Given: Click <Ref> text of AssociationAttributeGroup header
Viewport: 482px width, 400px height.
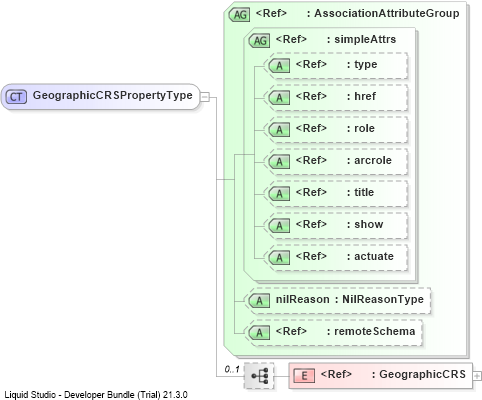Looking at the screenshot, I should coord(271,13).
